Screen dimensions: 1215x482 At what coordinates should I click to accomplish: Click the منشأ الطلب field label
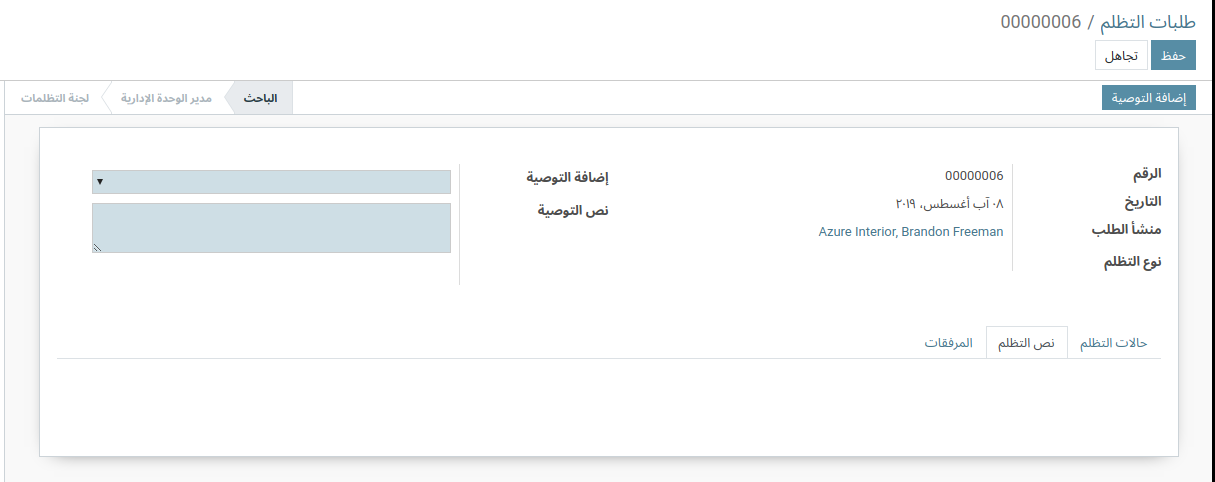(x=1126, y=230)
